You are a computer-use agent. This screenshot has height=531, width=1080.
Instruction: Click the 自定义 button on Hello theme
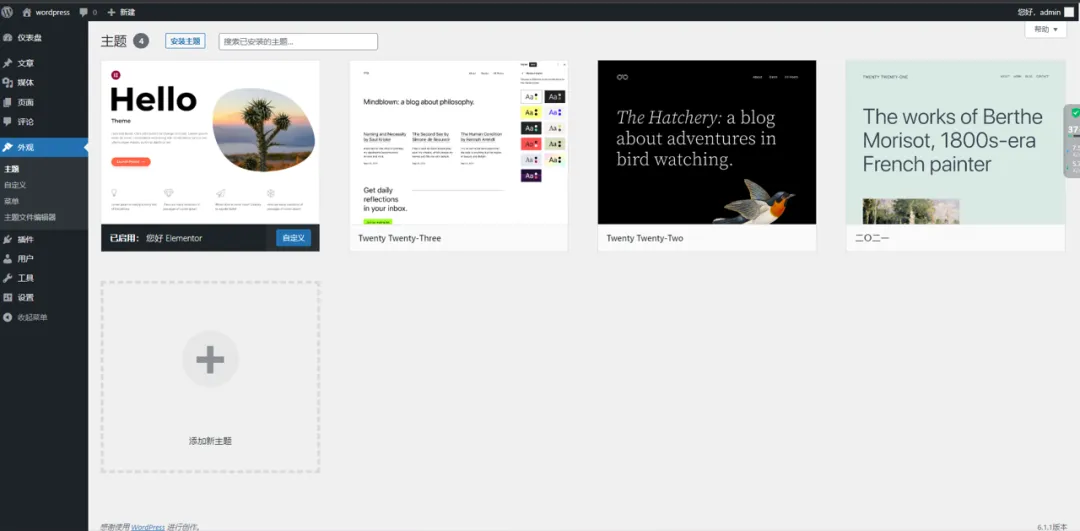pos(293,238)
